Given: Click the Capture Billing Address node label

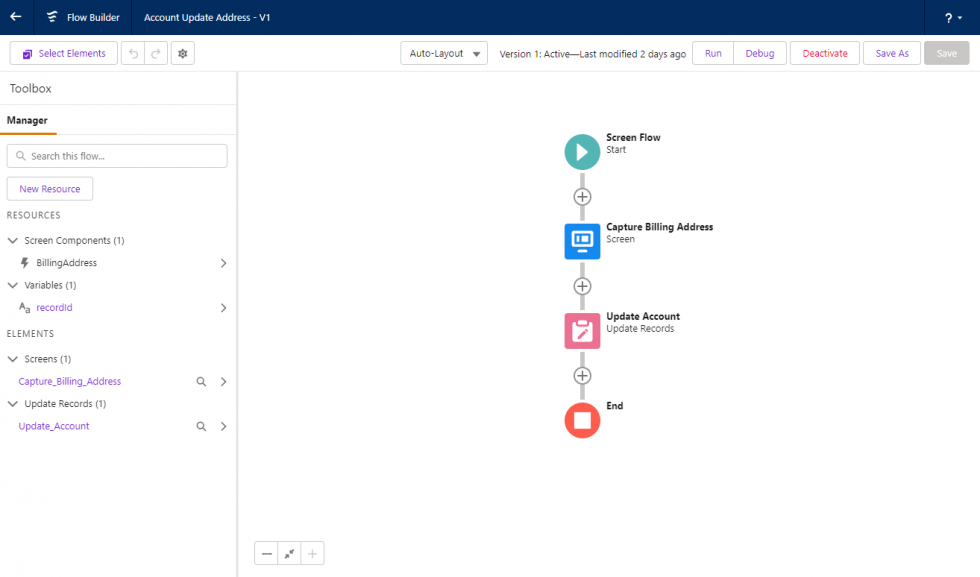Looking at the screenshot, I should [x=659, y=227].
